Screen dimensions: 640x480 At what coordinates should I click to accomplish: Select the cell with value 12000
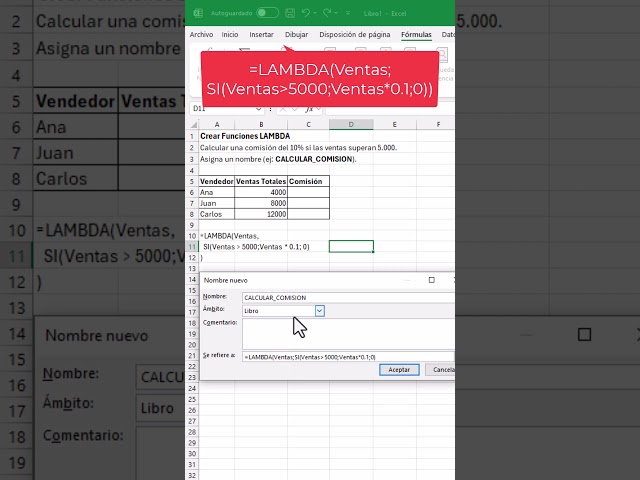(261, 214)
